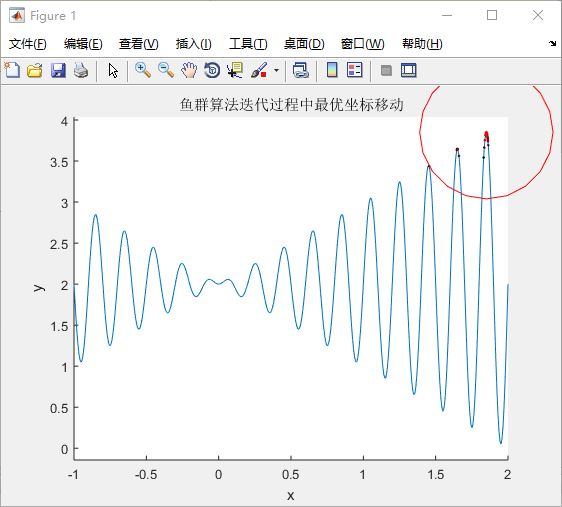Select the Edit Plot arrow tool

click(113, 70)
